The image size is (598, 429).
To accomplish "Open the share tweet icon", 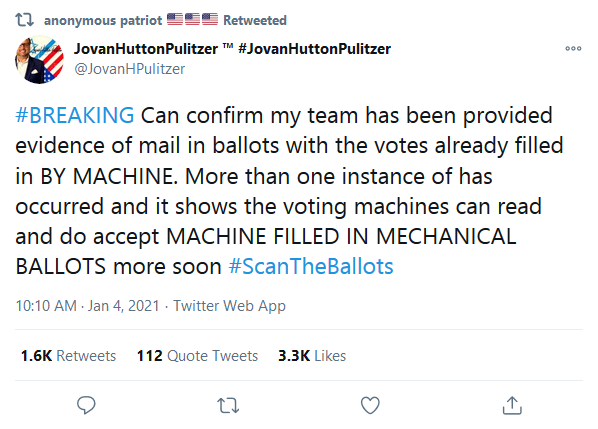I will [x=512, y=405].
